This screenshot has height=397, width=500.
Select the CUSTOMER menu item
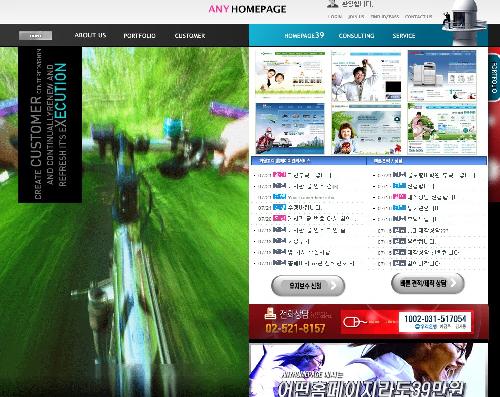pyautogui.click(x=190, y=36)
